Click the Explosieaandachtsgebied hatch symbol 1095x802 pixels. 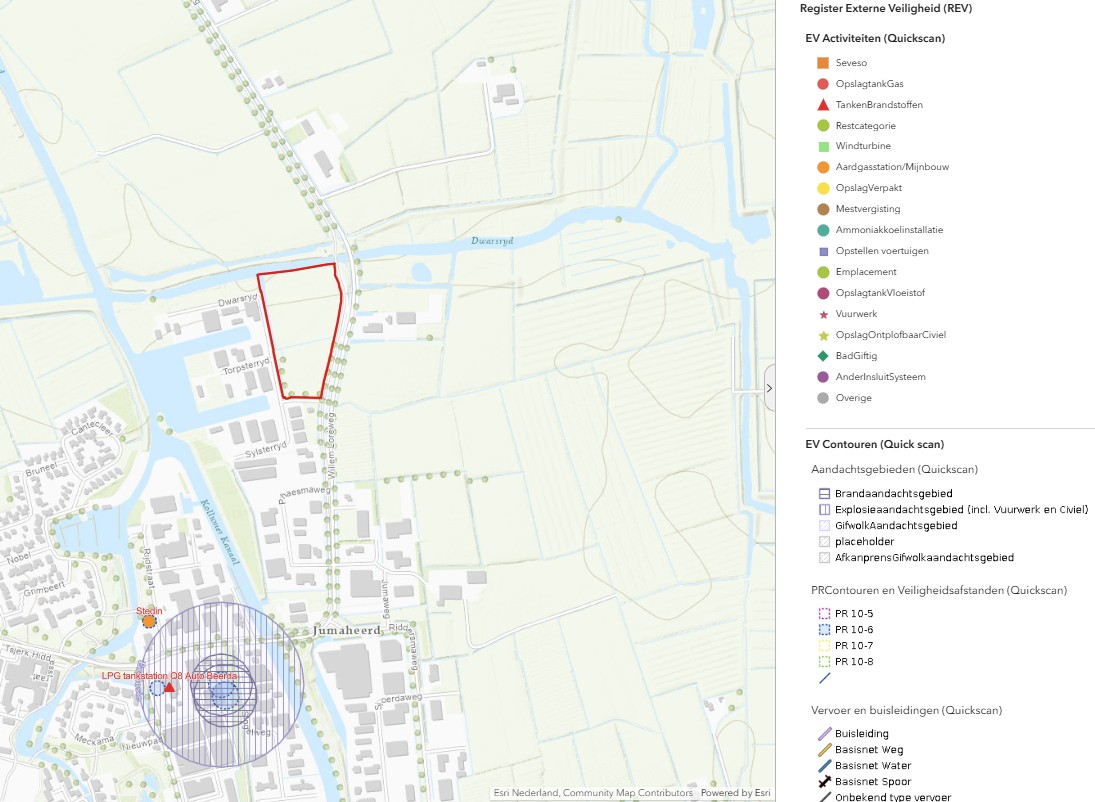click(824, 509)
